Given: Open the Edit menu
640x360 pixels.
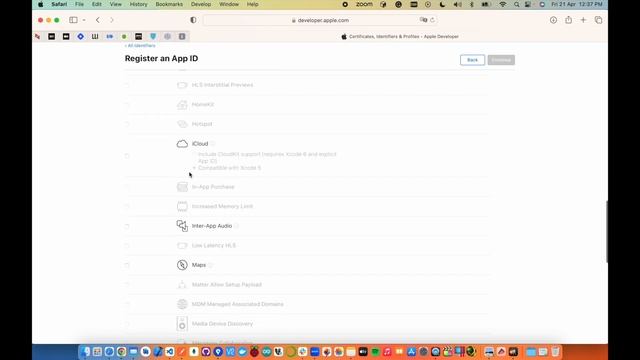Looking at the screenshot, I should pos(96,4).
